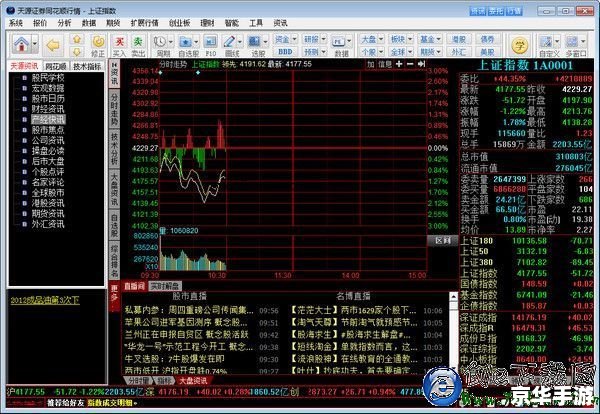The width and height of the screenshot is (600, 414).
Task: Click the 外汇 toolbar button
Action: pos(459,52)
